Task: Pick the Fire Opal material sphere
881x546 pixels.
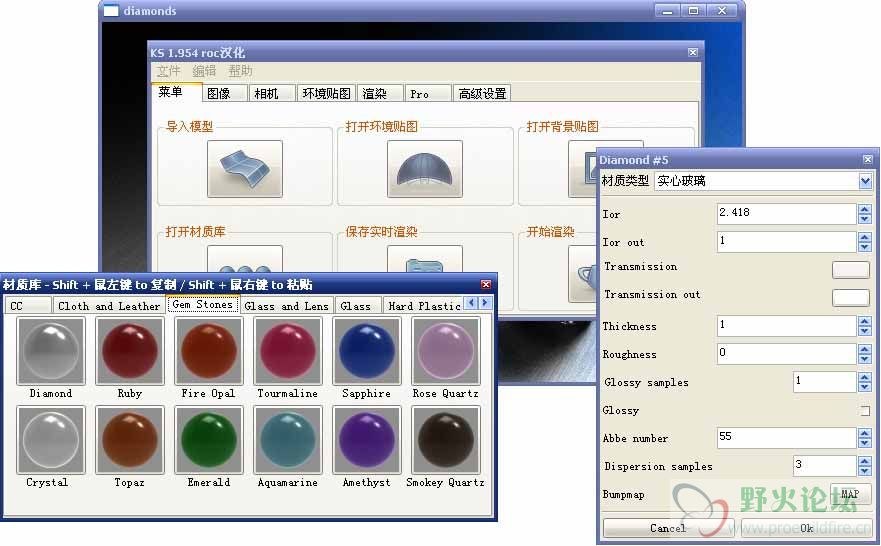Action: click(208, 351)
